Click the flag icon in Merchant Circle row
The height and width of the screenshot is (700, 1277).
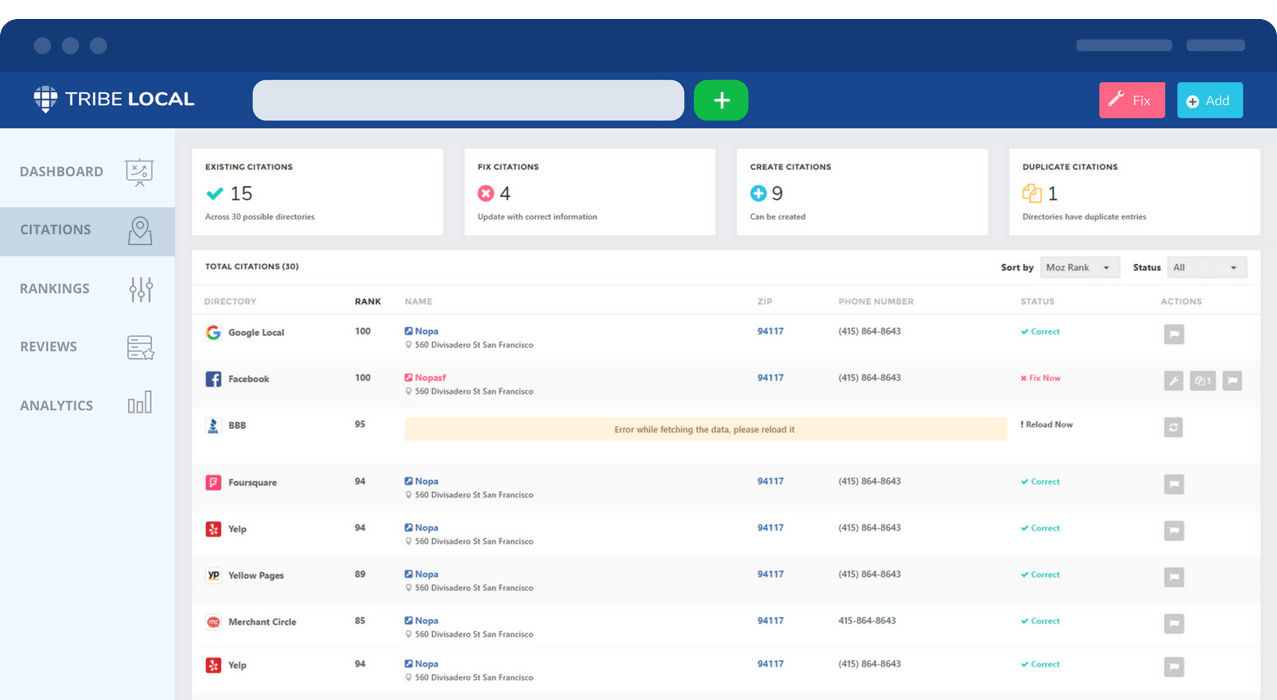point(1174,624)
